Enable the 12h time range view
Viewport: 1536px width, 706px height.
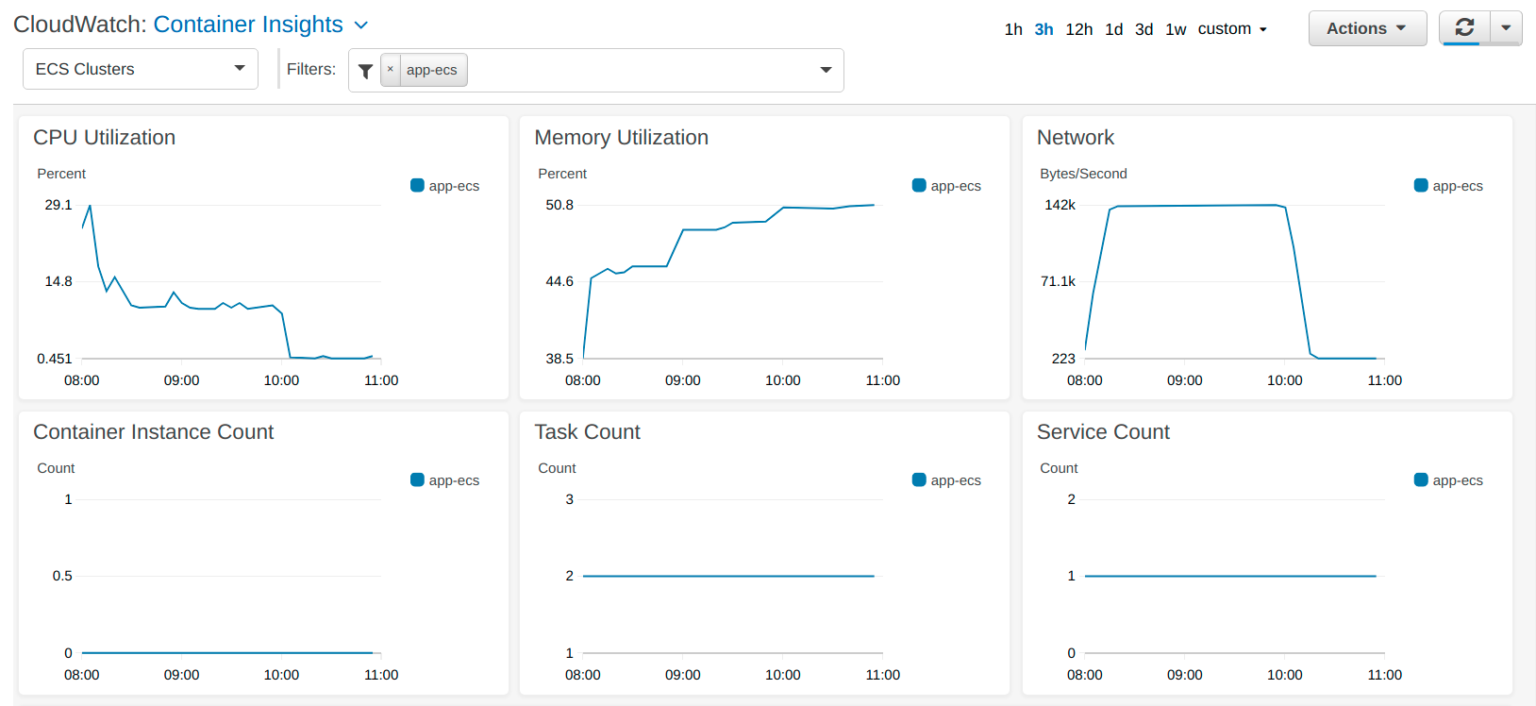pos(1079,29)
